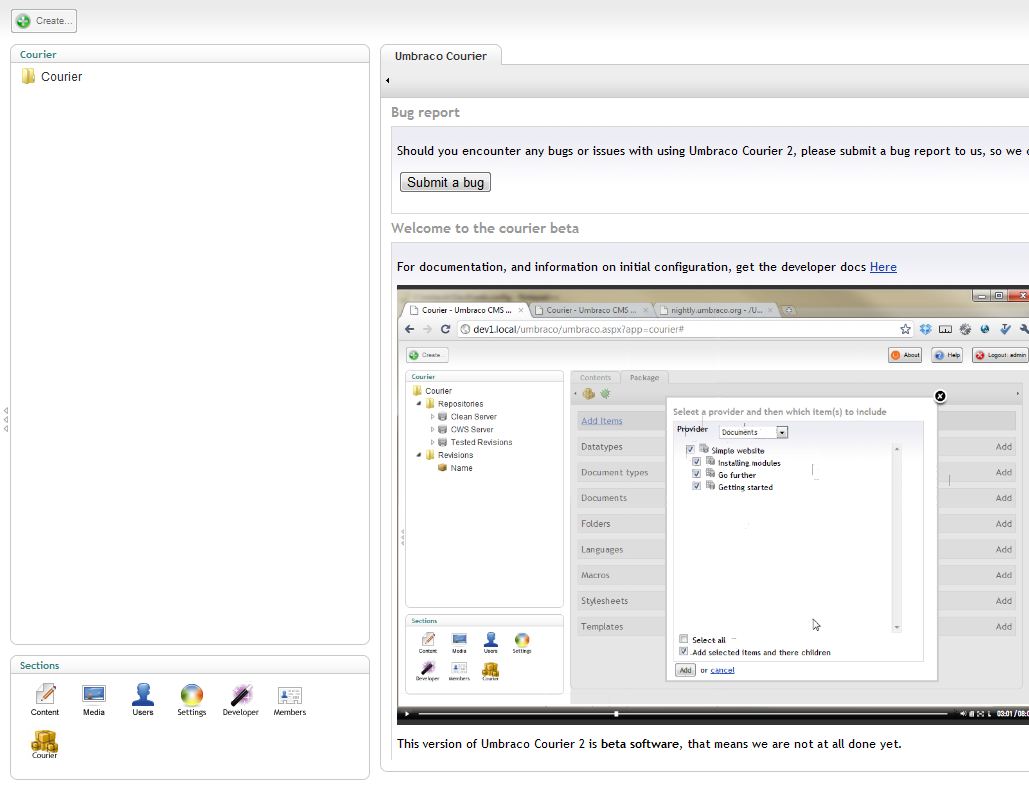This screenshot has height=789, width=1029.
Task: Click the browser back arrow in the video
Action: (x=410, y=330)
